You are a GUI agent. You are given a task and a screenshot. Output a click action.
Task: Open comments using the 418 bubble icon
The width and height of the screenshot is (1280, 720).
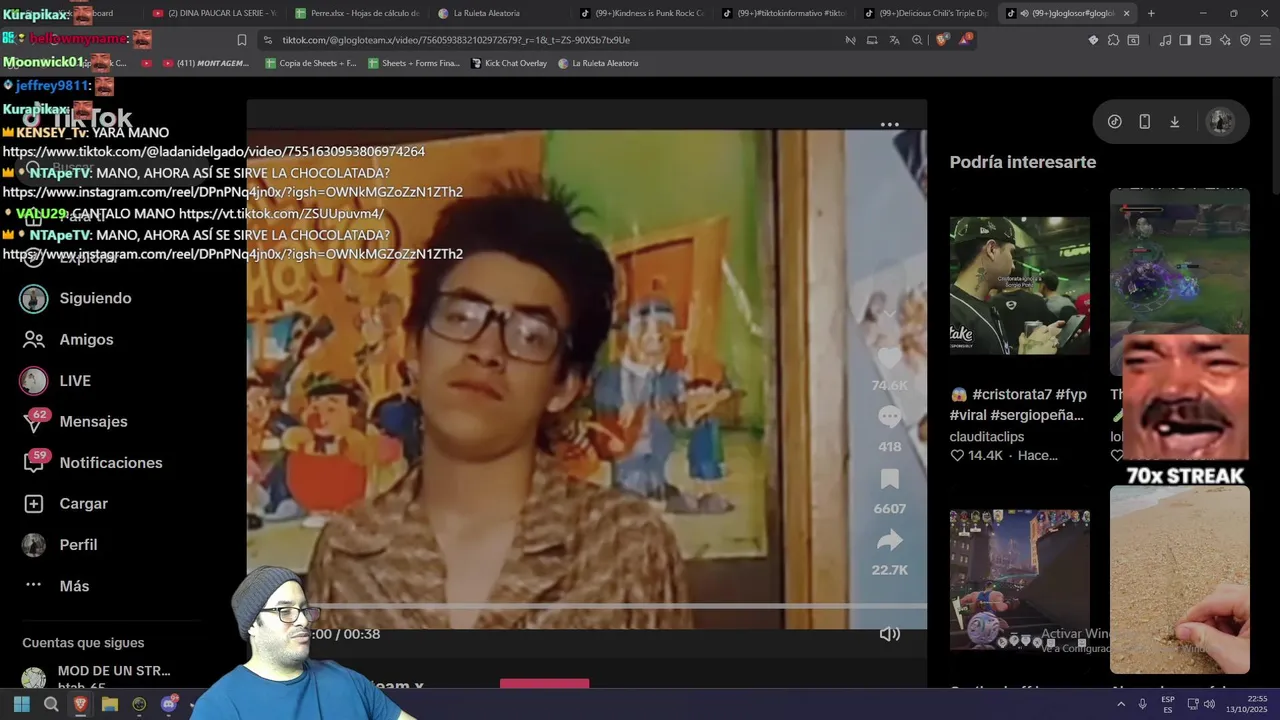tap(889, 417)
